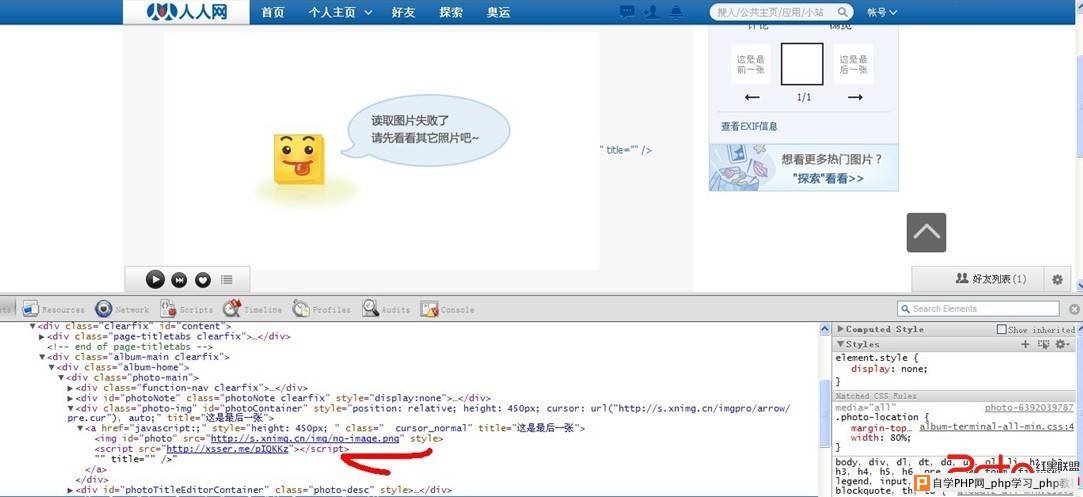Expand the photoNote div node
The height and width of the screenshot is (497, 1083).
pos(70,398)
